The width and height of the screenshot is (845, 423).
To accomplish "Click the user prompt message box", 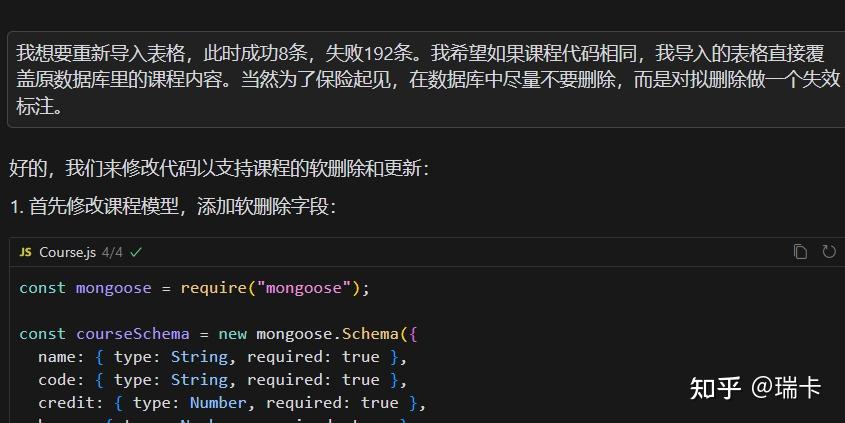I will coord(427,79).
